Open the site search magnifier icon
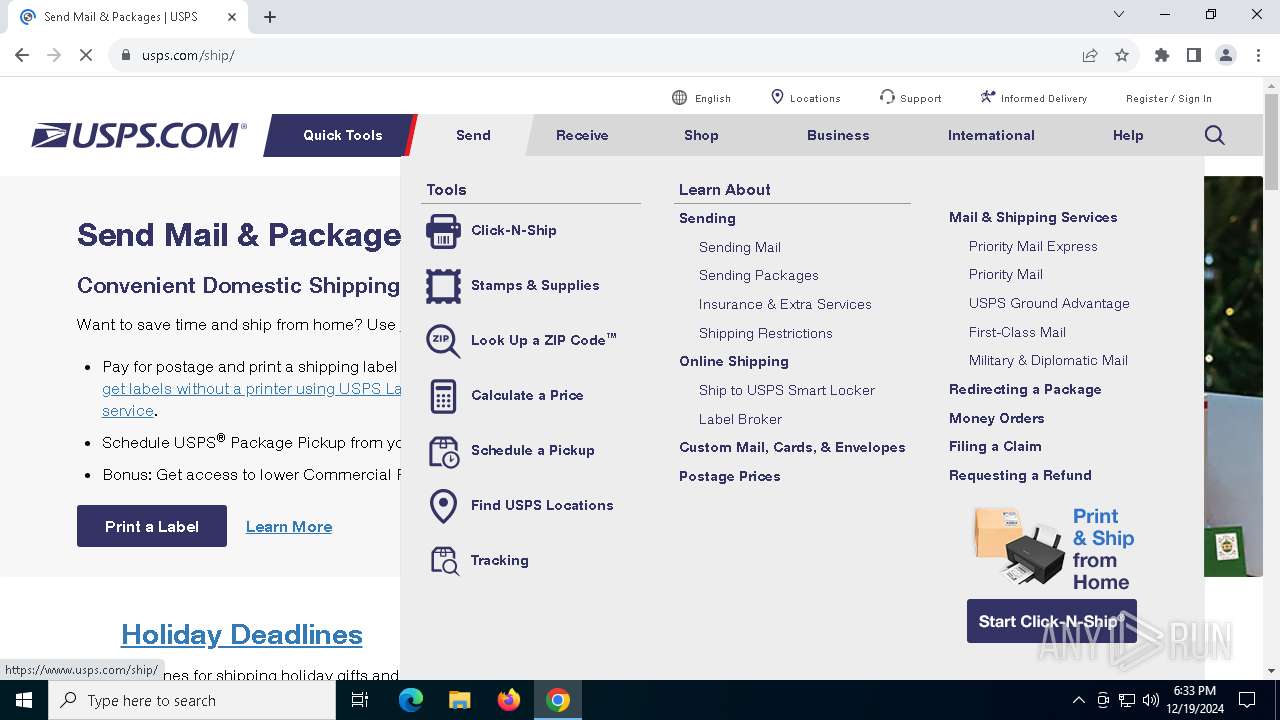 [1215, 135]
